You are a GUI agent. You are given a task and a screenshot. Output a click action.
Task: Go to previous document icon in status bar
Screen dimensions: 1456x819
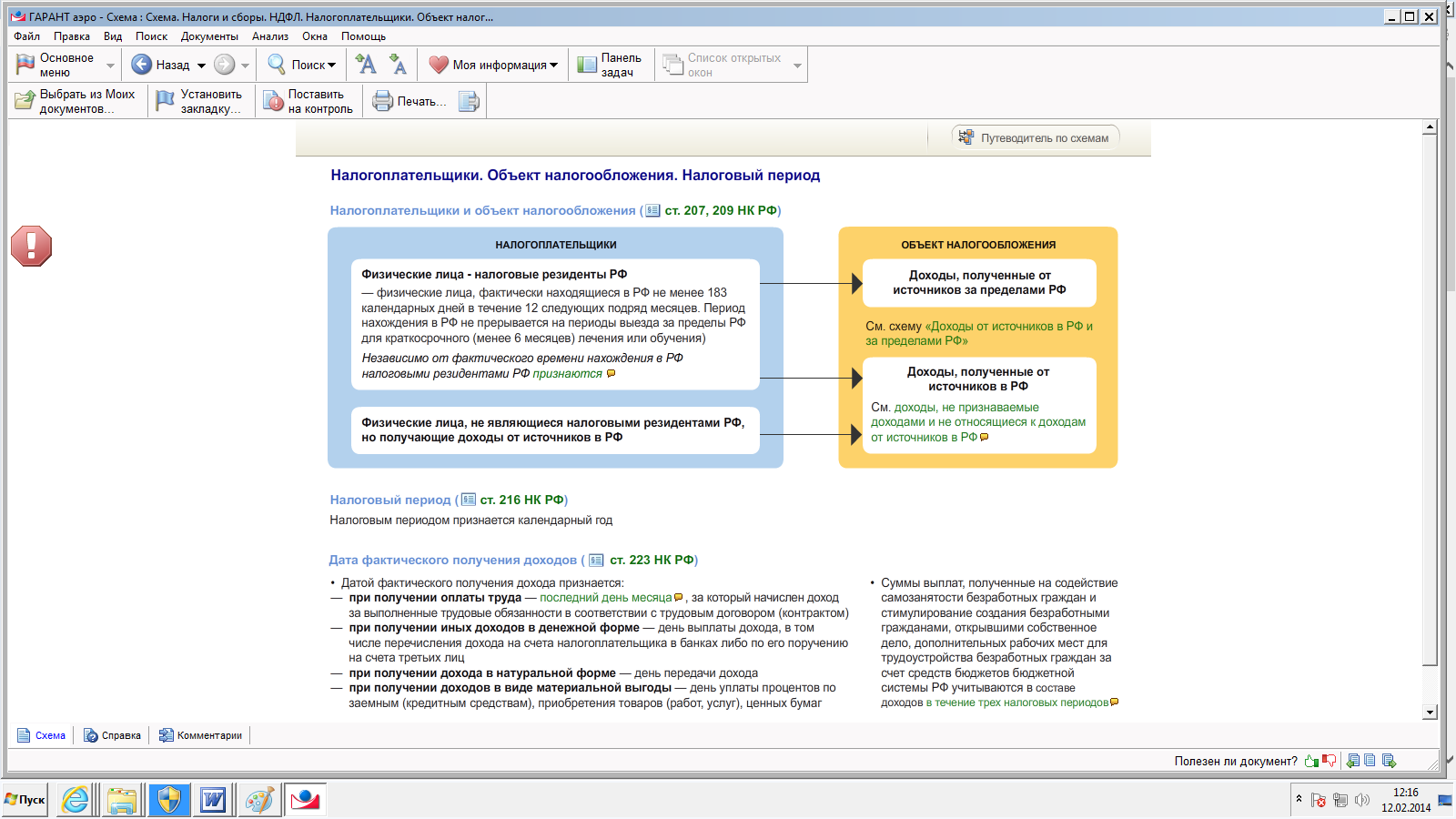tap(1353, 761)
